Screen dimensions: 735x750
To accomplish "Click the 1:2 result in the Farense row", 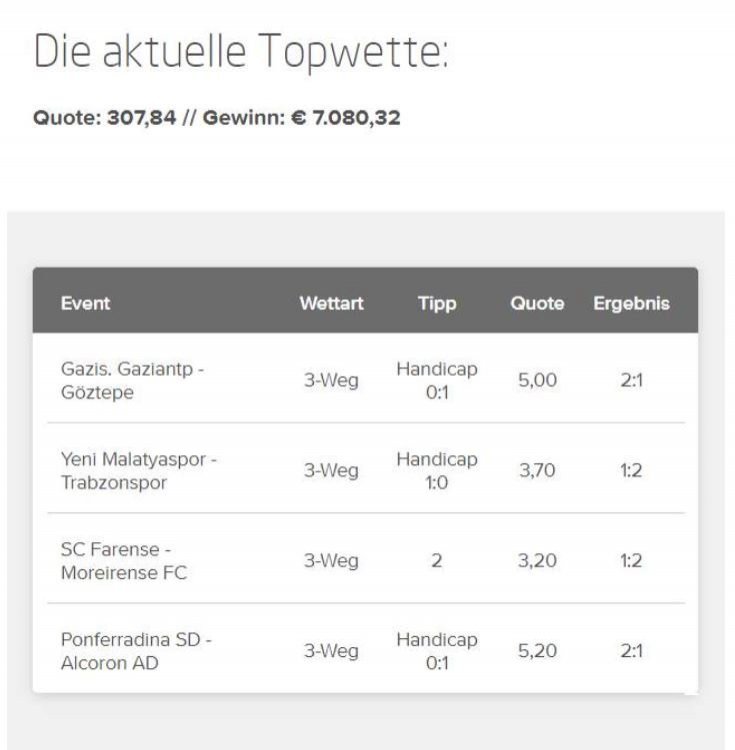I will (x=631, y=561).
